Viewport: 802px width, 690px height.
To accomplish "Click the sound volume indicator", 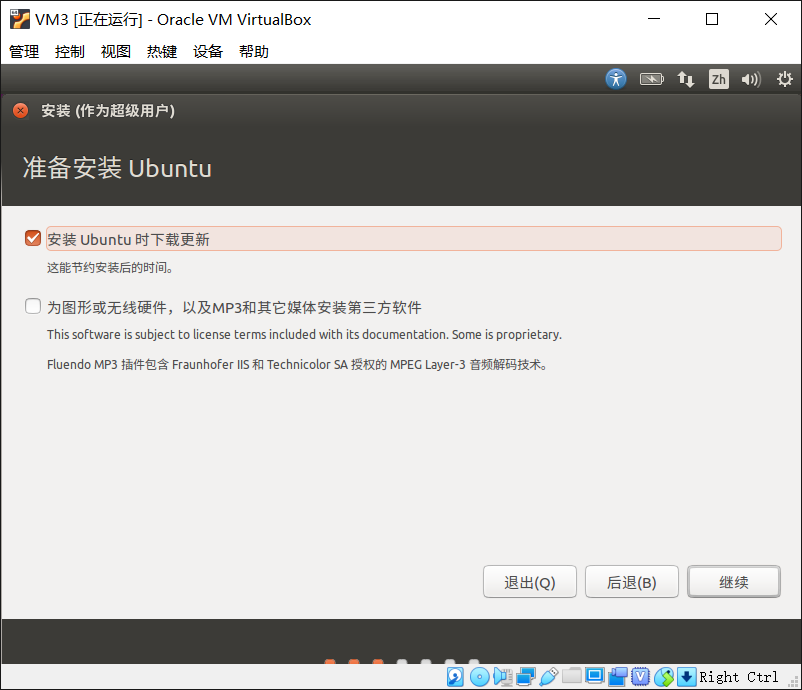I will (751, 79).
